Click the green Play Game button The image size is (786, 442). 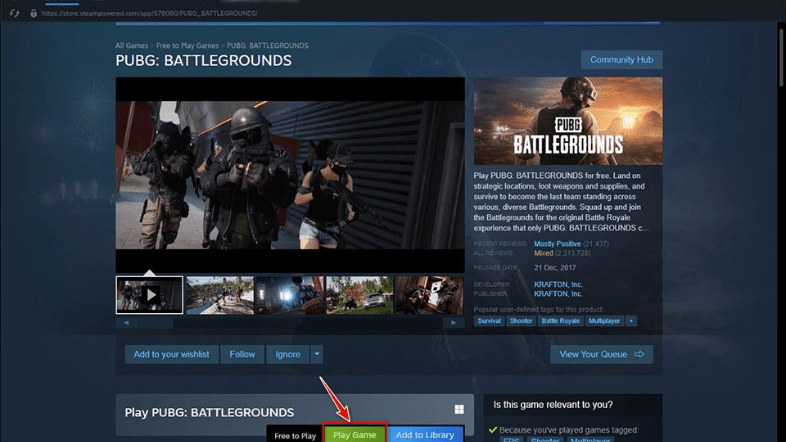355,435
